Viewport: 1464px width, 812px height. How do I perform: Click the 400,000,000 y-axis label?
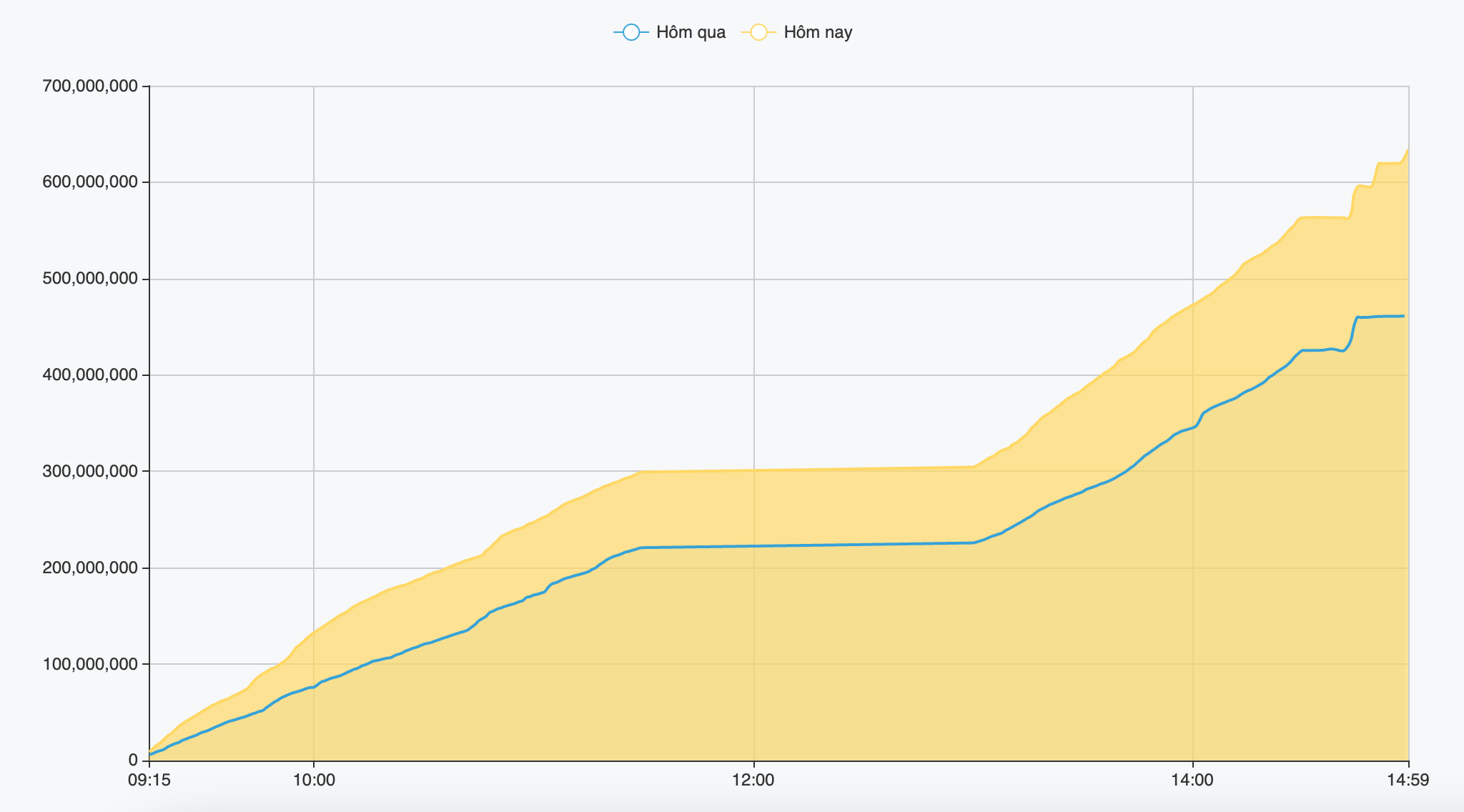click(x=90, y=375)
